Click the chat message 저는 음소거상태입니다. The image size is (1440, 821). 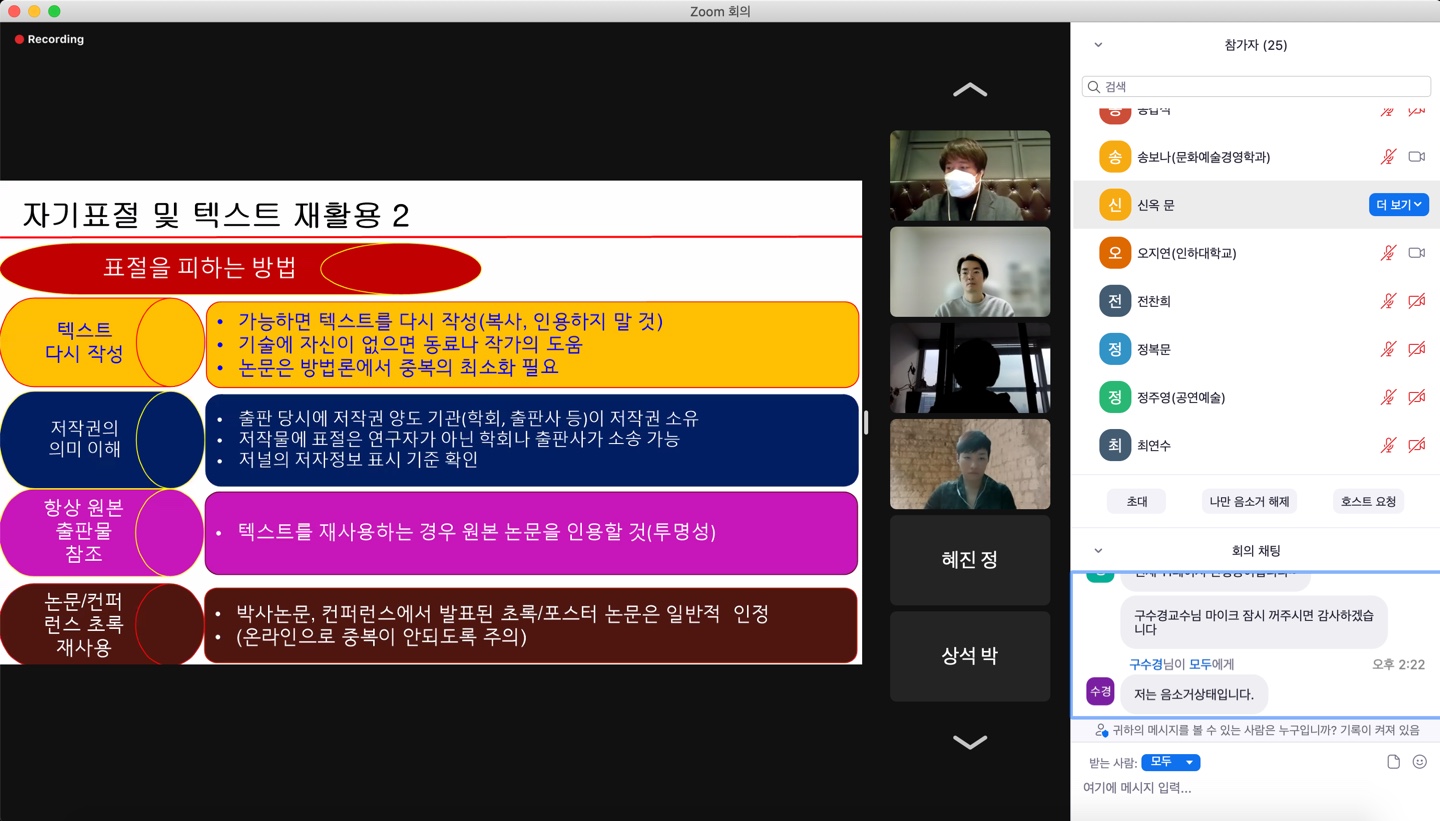tap(1194, 694)
